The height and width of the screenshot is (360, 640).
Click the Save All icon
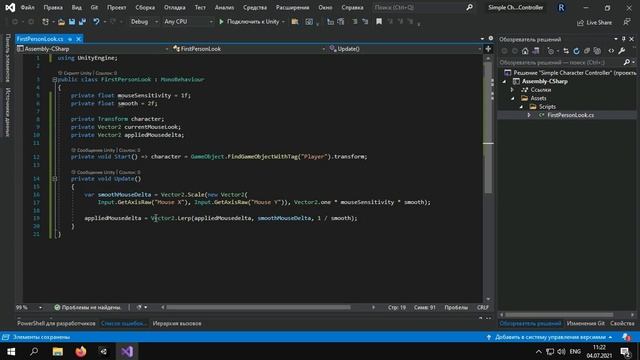(82, 22)
